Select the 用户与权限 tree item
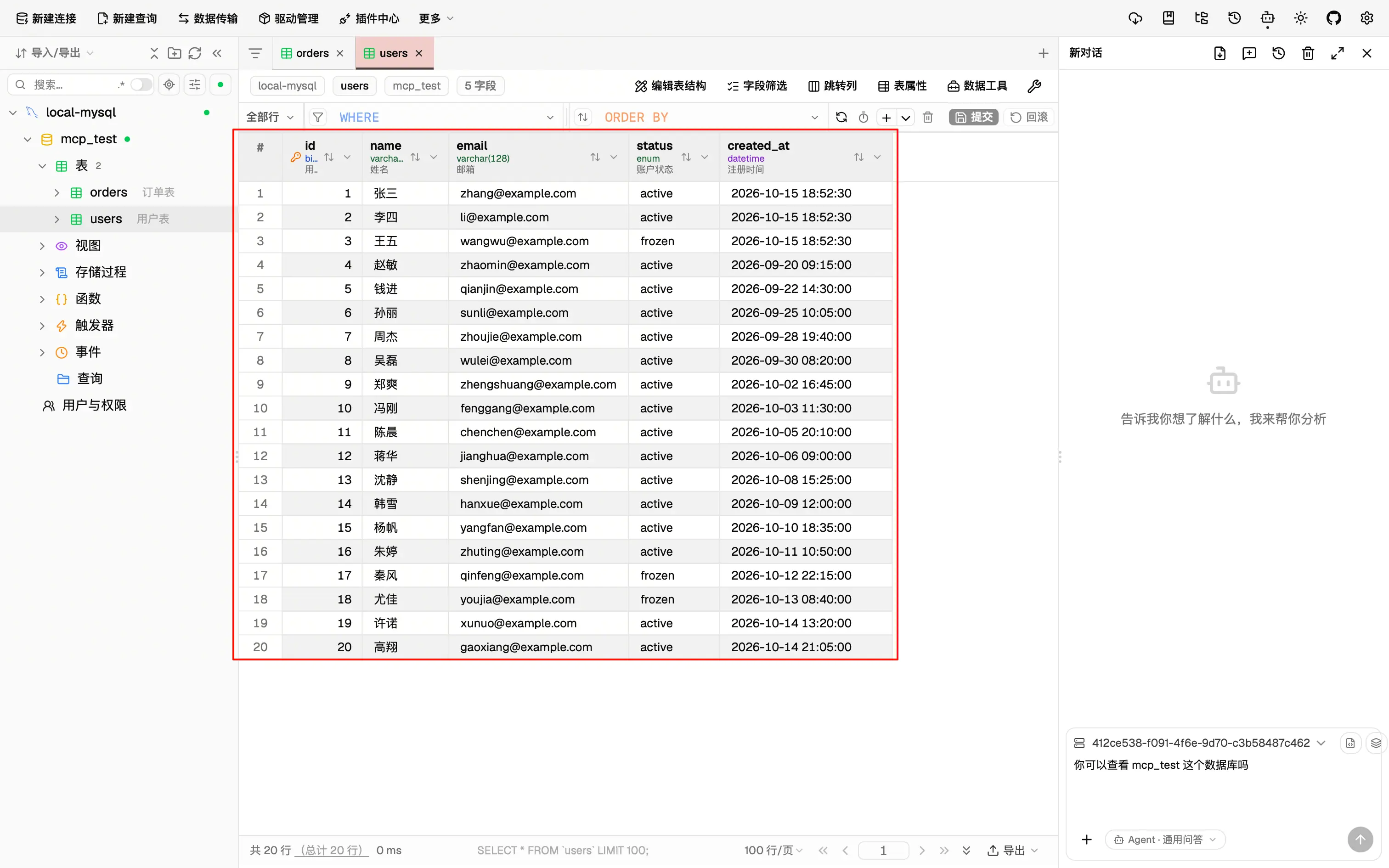 tap(85, 405)
